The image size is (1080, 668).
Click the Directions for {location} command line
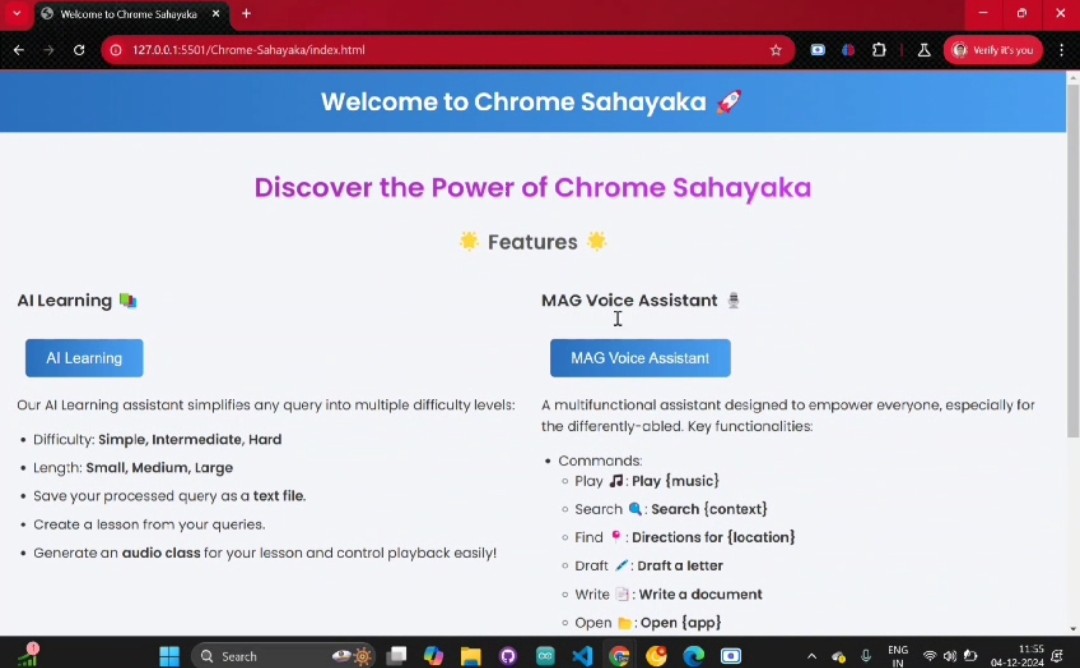[x=685, y=537]
